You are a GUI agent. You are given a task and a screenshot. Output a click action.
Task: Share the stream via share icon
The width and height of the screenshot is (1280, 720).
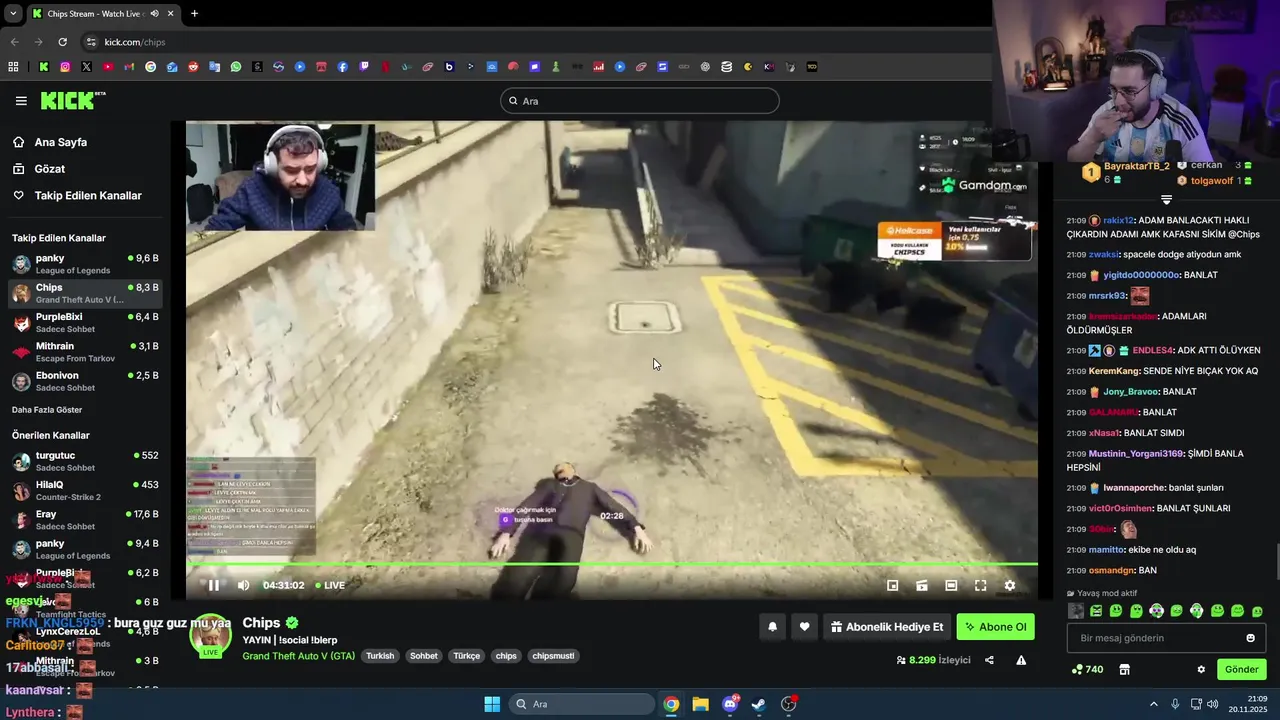(x=989, y=660)
